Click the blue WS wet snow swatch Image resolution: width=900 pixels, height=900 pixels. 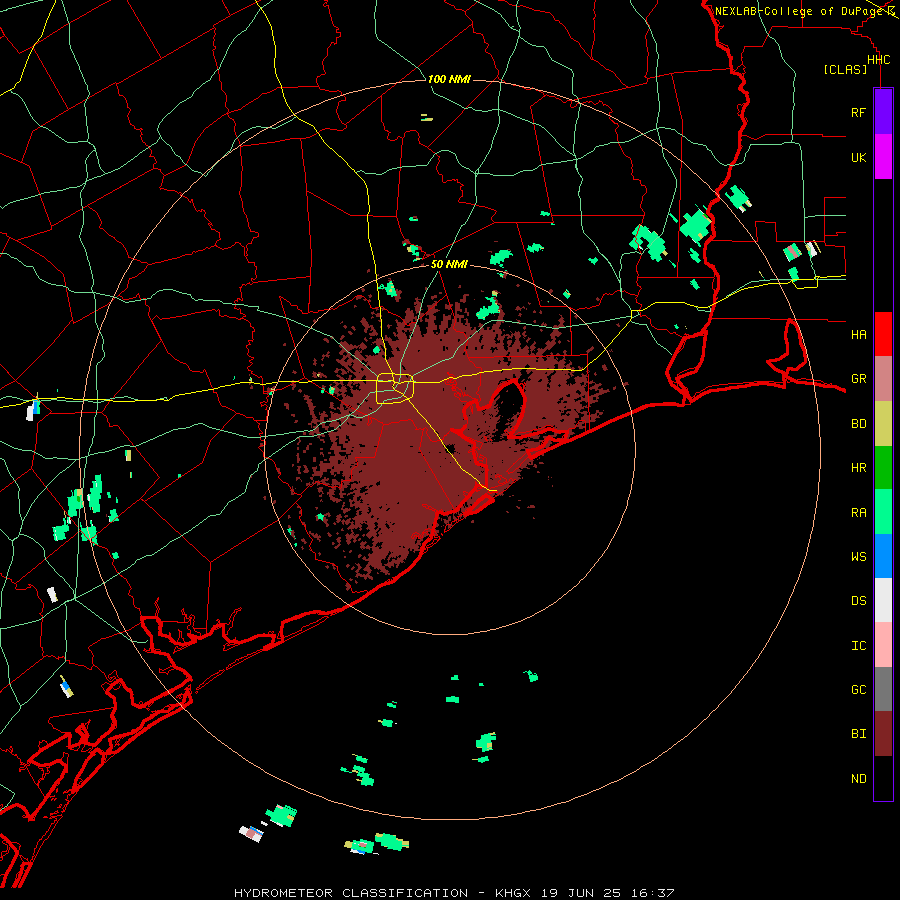point(883,556)
